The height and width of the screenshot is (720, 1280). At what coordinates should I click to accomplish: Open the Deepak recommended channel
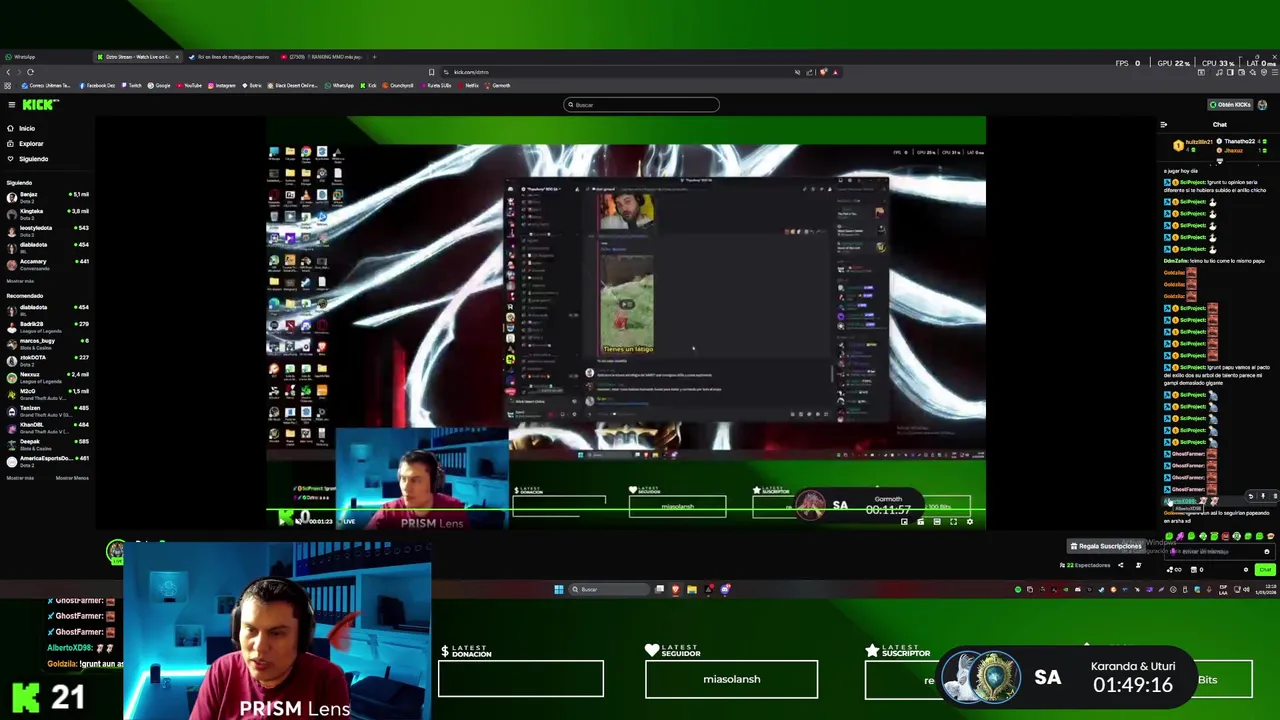tap(48, 444)
